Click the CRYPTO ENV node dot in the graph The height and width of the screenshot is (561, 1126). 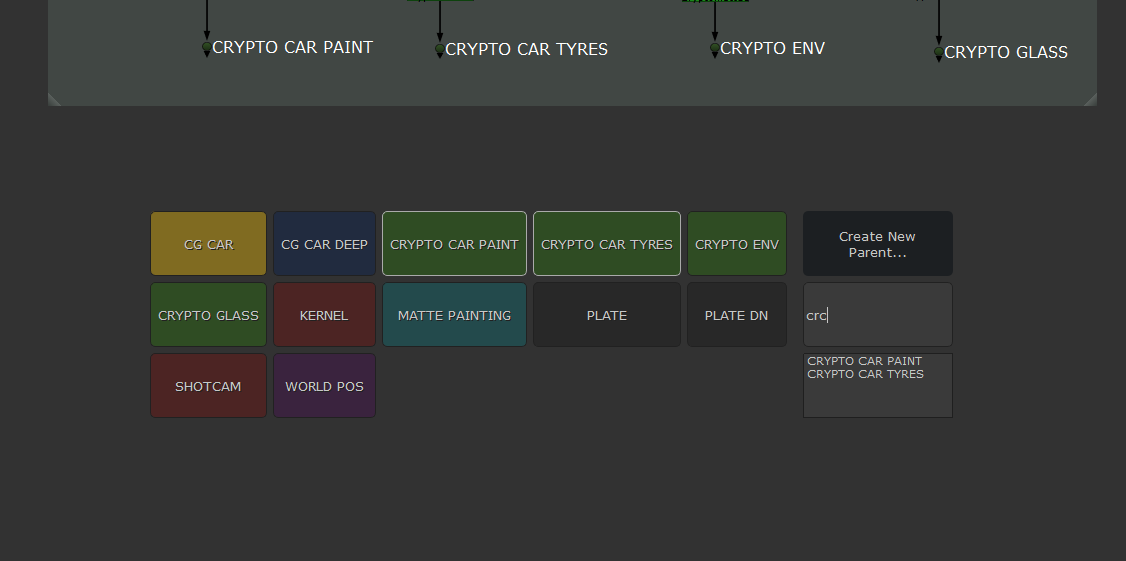point(714,48)
